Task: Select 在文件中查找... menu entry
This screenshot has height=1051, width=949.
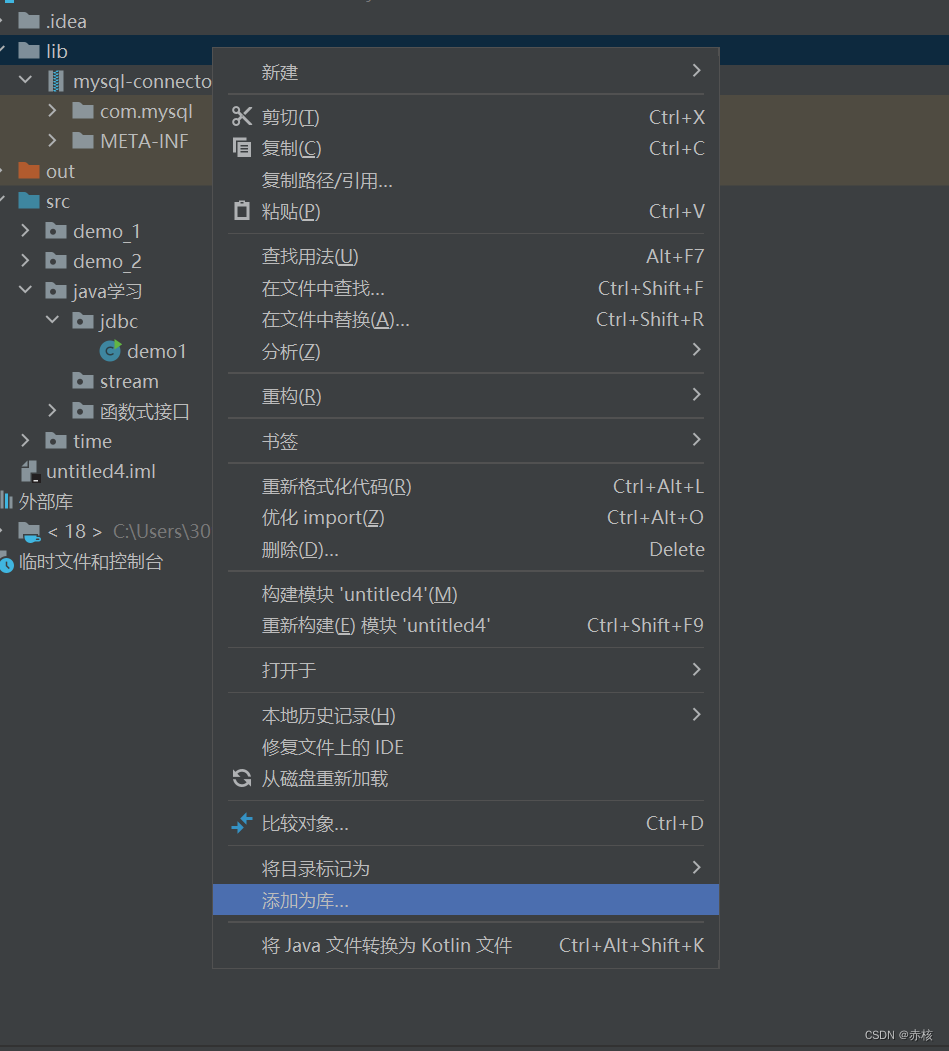Action: pos(466,288)
